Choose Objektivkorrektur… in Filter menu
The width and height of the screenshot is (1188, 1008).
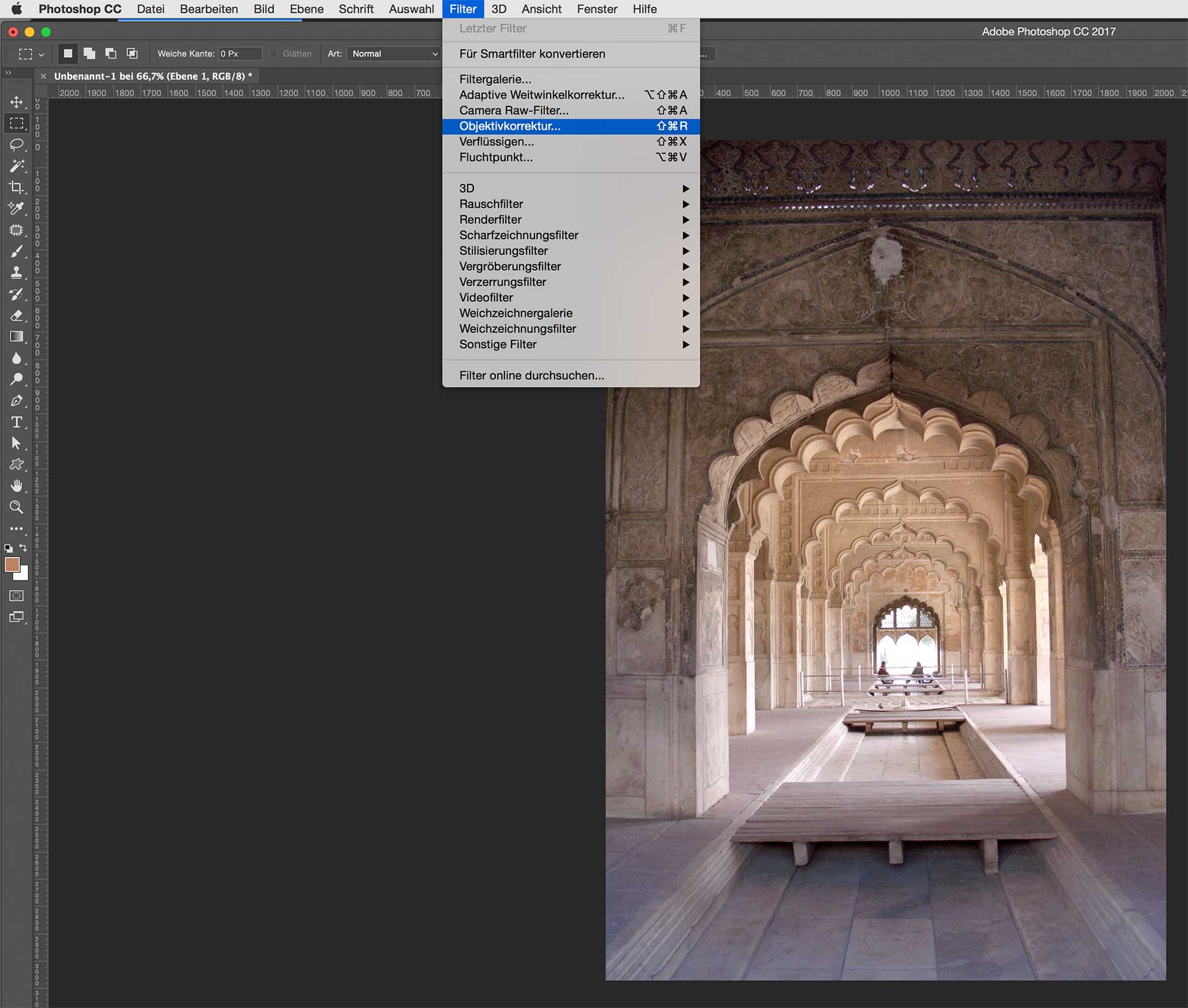571,126
